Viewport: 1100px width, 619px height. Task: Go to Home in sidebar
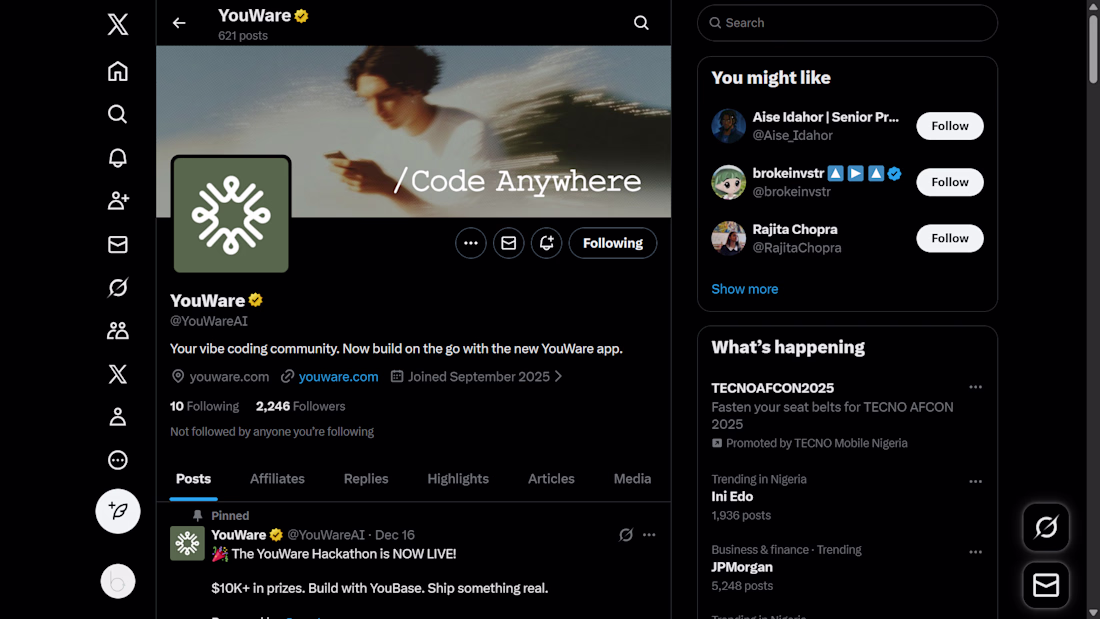click(118, 71)
